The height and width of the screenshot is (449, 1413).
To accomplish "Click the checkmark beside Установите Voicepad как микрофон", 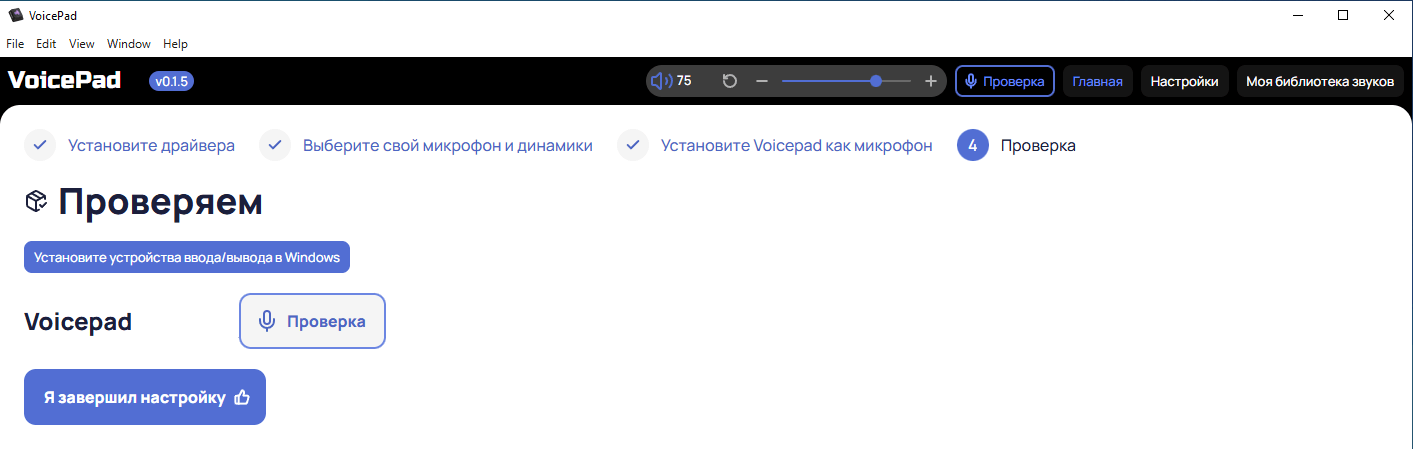I will coord(633,145).
